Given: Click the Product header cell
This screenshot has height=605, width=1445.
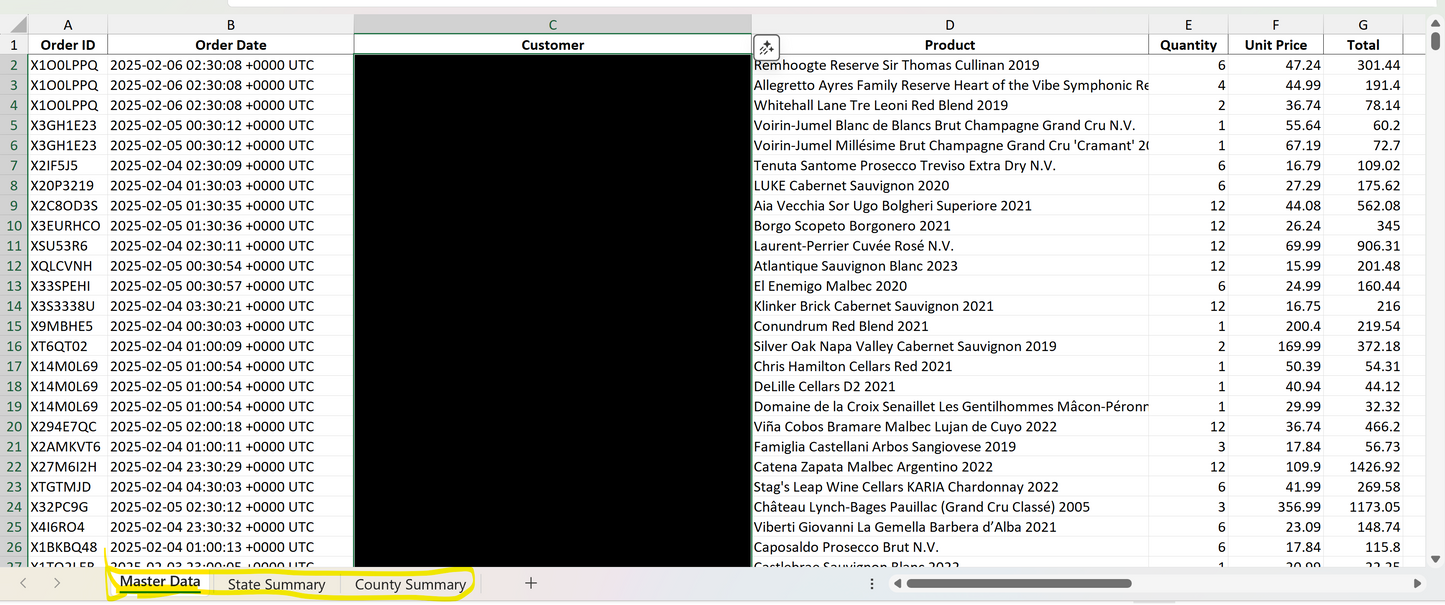Looking at the screenshot, I should pyautogui.click(x=949, y=45).
